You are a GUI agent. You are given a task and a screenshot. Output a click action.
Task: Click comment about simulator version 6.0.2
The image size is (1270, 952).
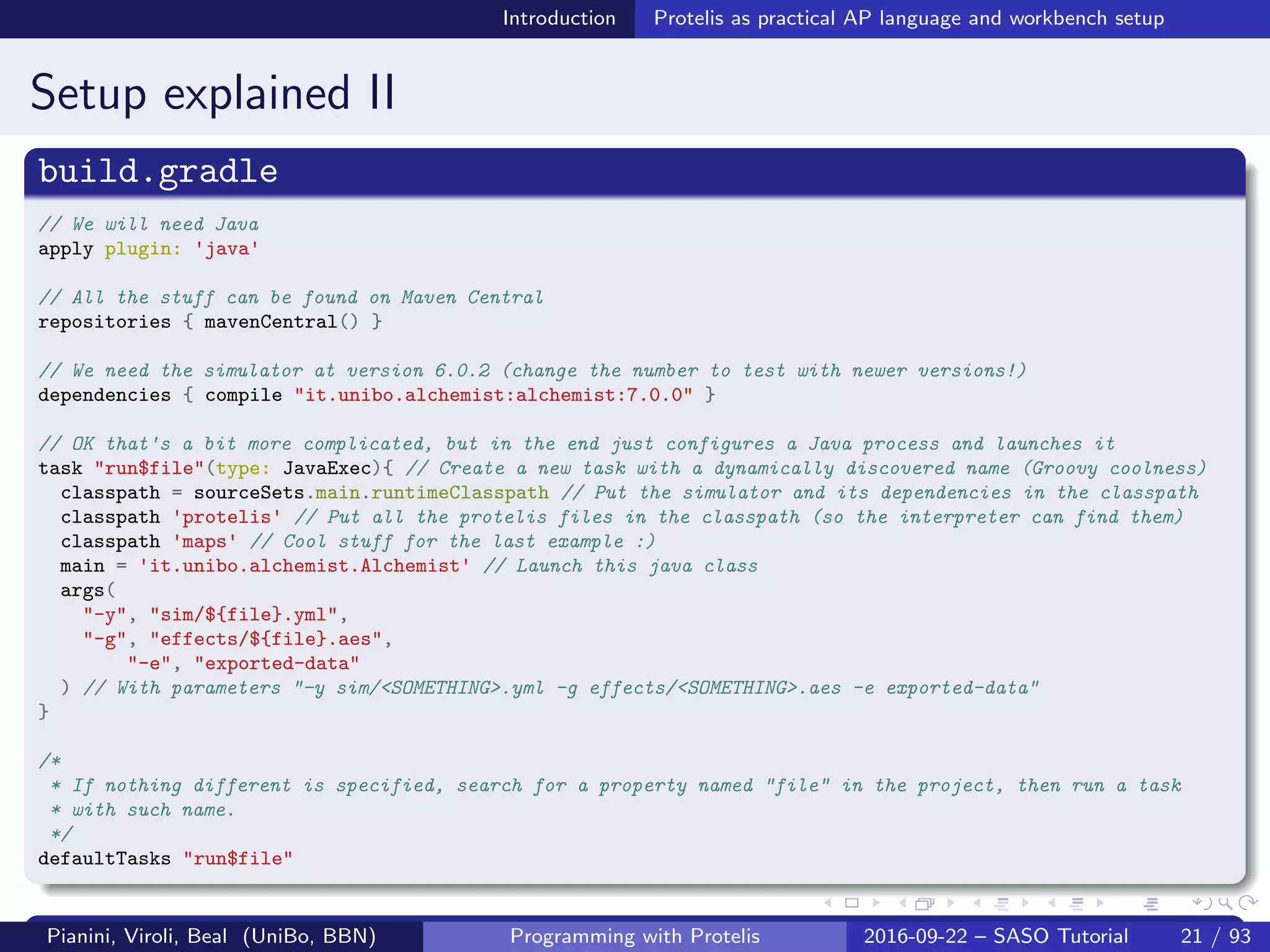[x=532, y=371]
